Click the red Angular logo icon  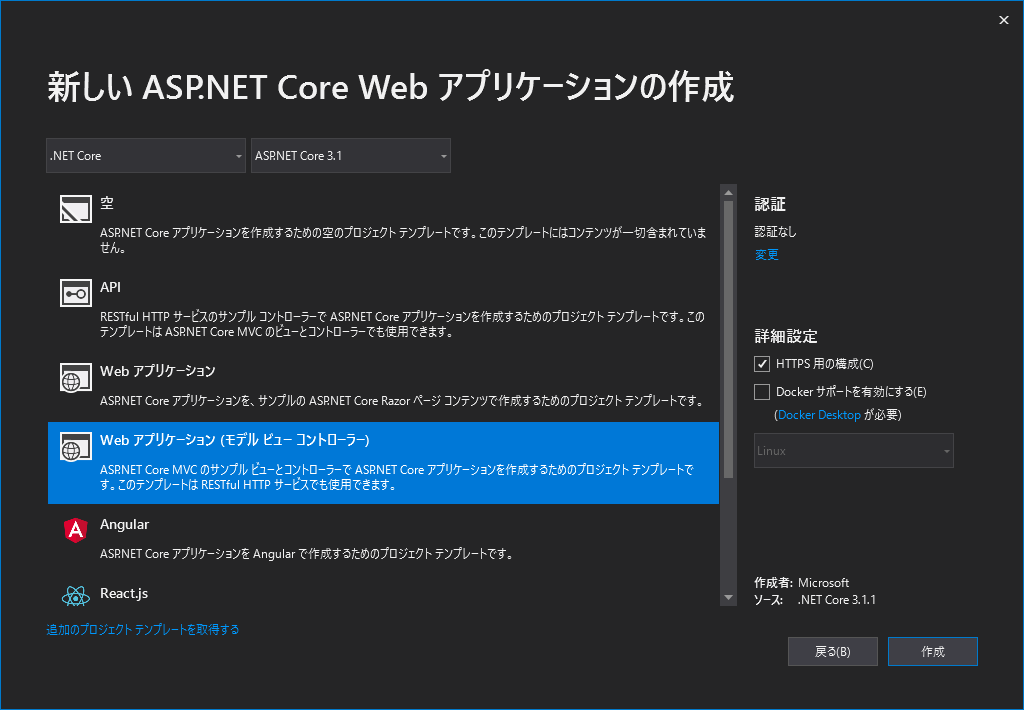coord(76,530)
